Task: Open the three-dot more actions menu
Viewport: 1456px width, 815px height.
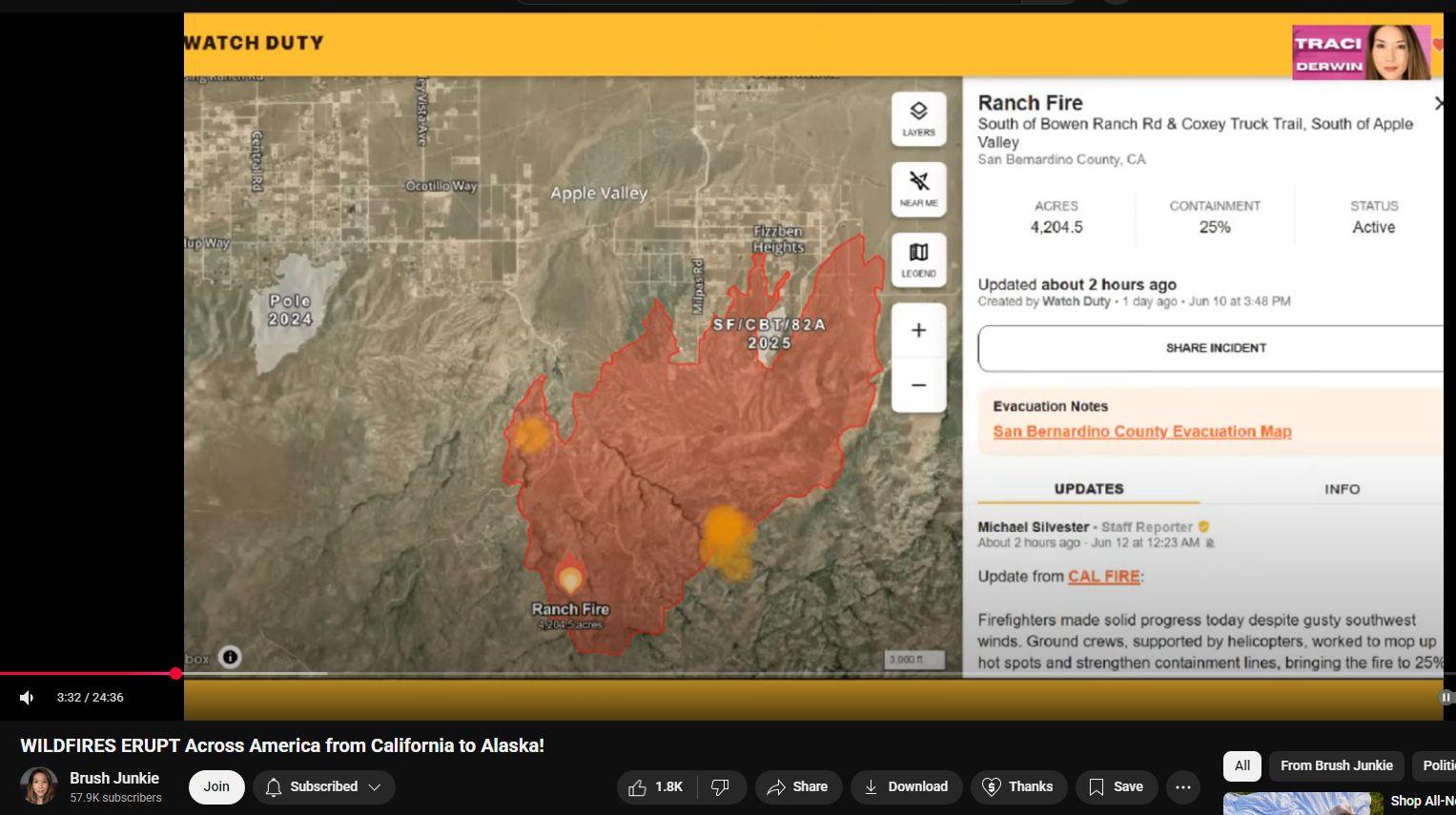Action: pos(1183,786)
